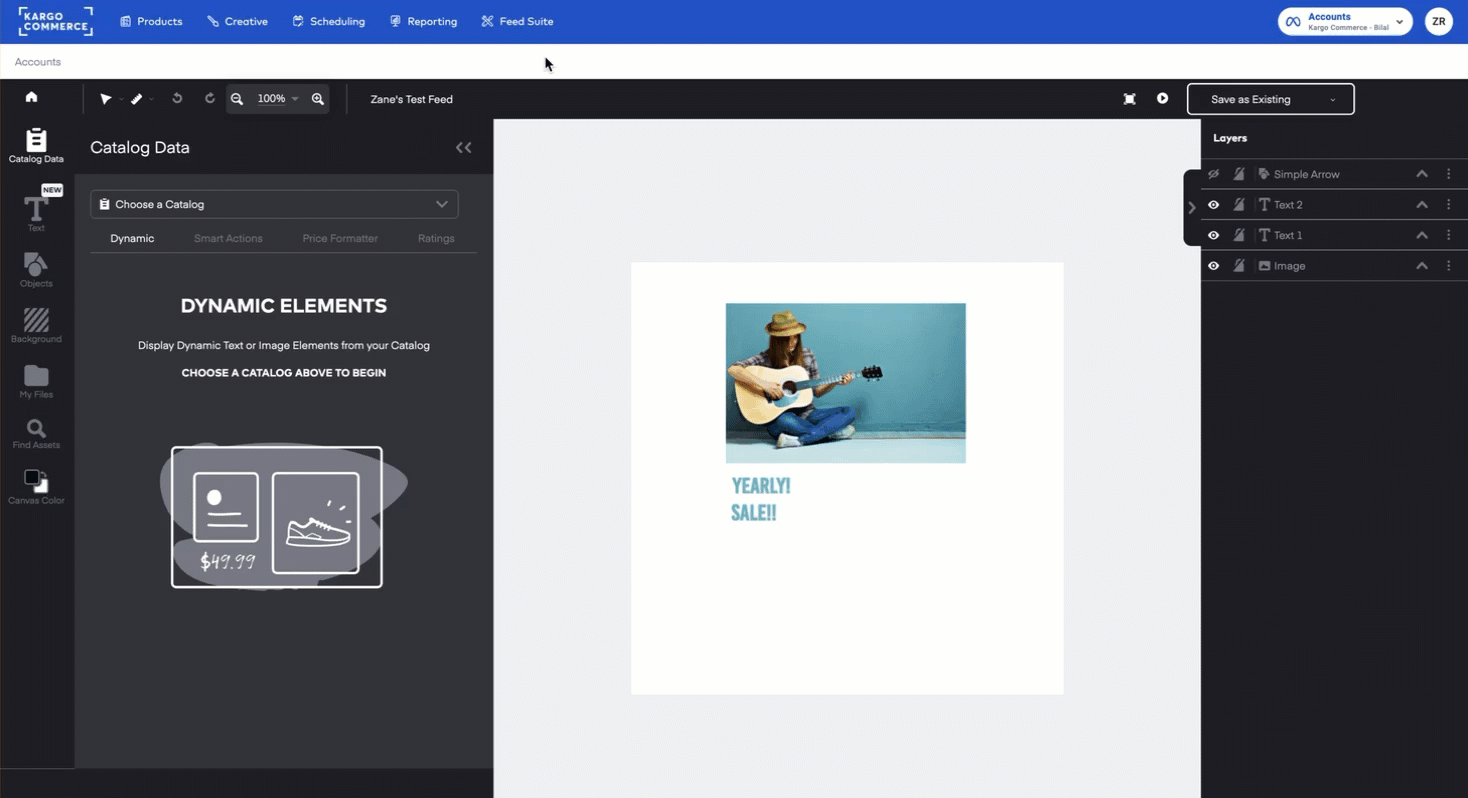Image resolution: width=1468 pixels, height=798 pixels.
Task: Open the Scheduling menu in the top bar
Action: point(329,21)
